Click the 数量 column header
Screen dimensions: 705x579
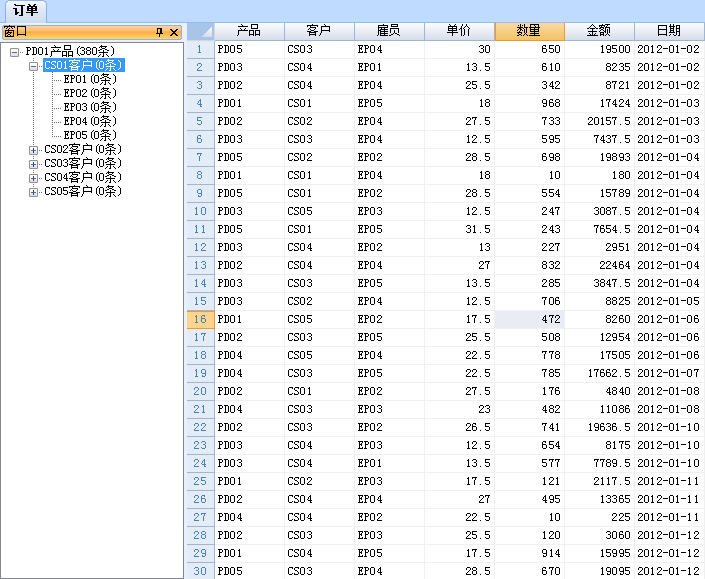click(530, 31)
